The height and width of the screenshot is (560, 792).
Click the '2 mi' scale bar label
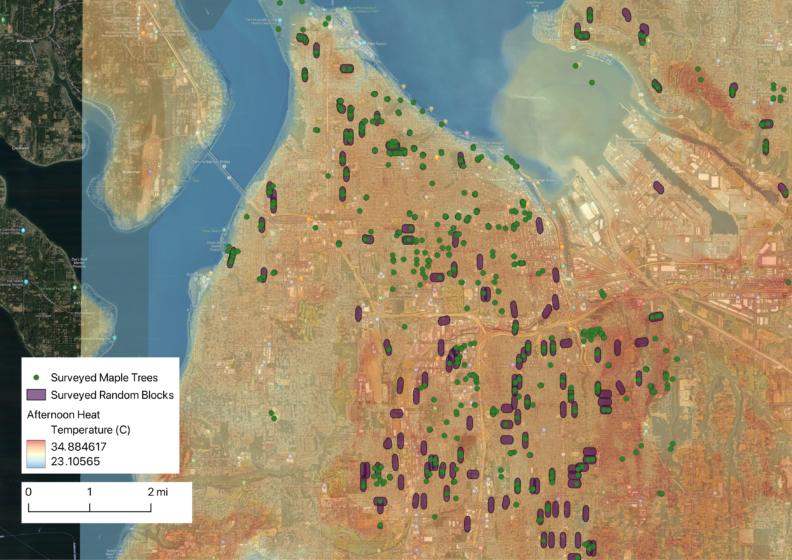coord(158,492)
